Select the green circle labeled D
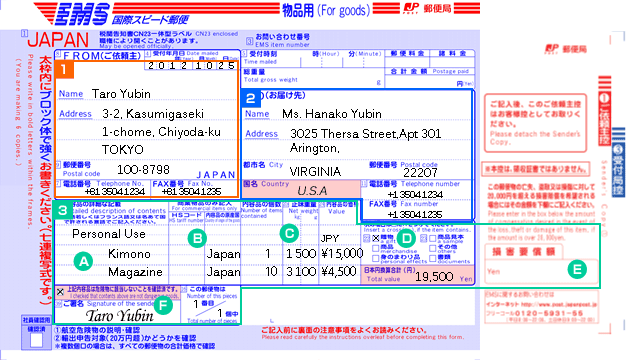The height and width of the screenshot is (360, 626). click(406, 238)
